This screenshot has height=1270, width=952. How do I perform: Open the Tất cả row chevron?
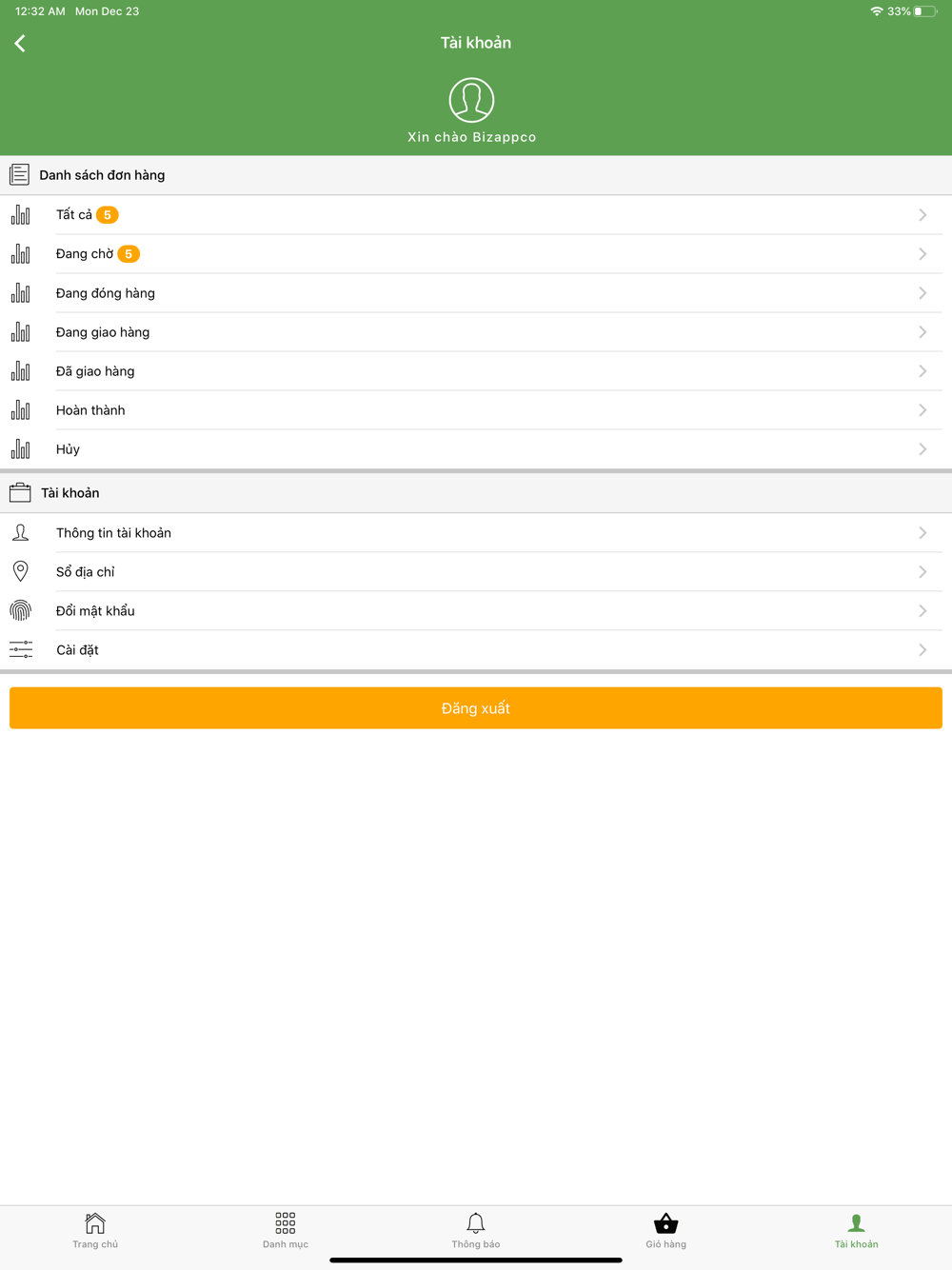tap(922, 215)
